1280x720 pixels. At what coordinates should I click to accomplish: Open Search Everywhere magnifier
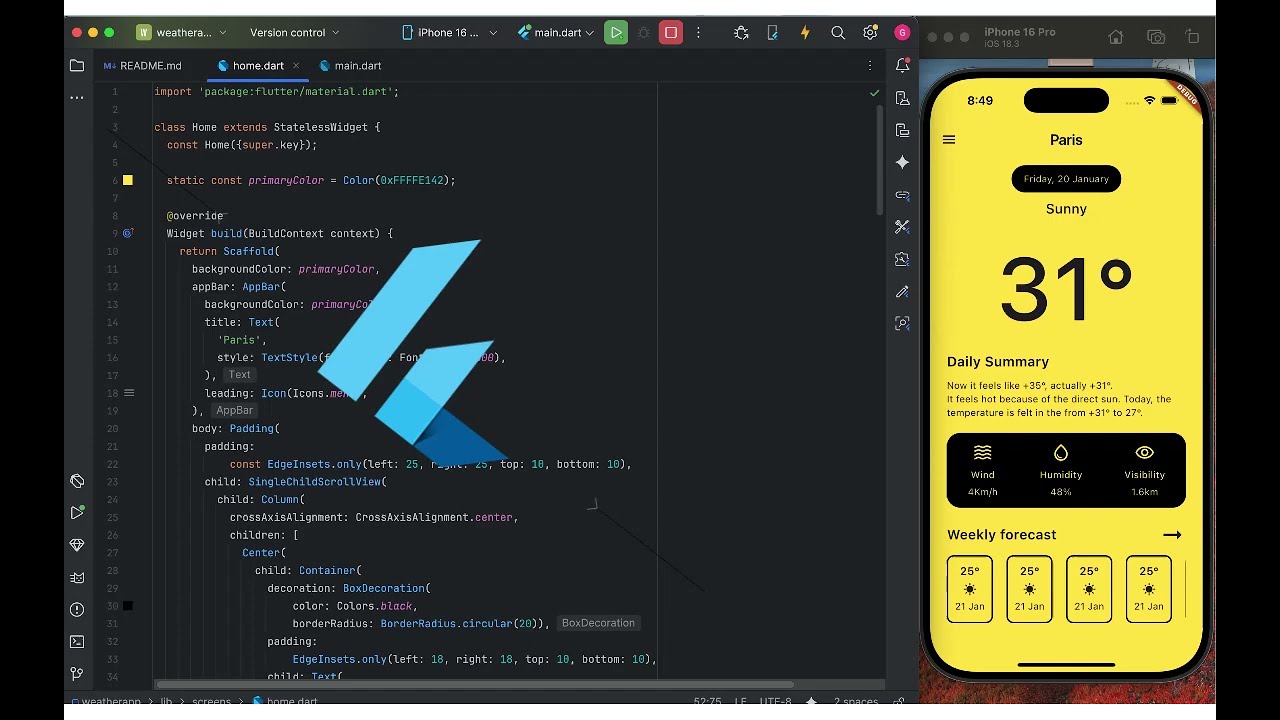tap(838, 33)
